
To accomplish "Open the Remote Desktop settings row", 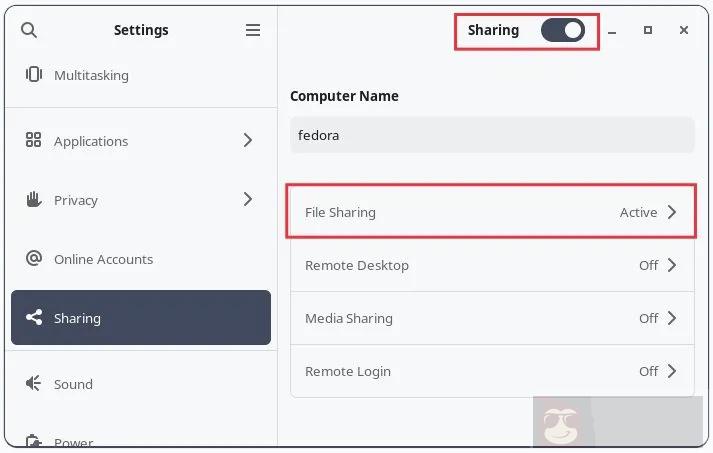I will click(x=491, y=265).
